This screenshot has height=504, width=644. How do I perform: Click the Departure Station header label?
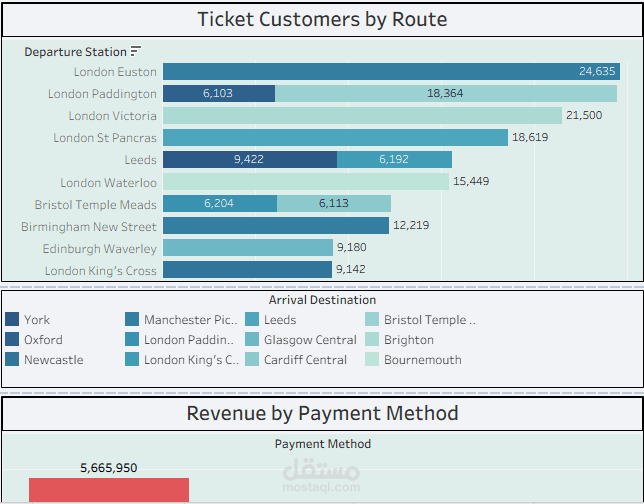click(x=76, y=52)
